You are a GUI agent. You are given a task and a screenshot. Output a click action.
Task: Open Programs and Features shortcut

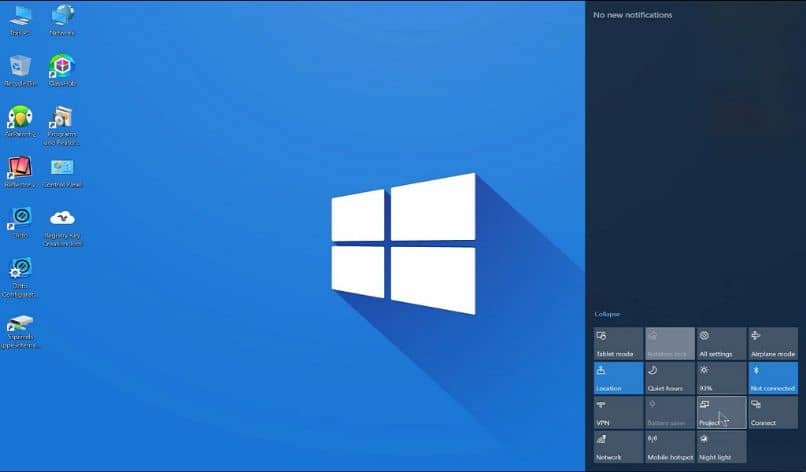pos(62,126)
